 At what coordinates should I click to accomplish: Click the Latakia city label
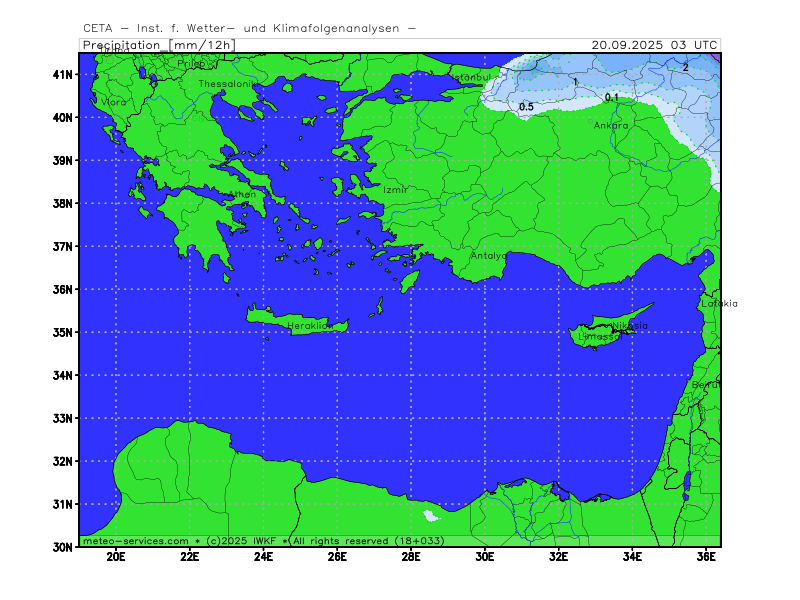click(x=719, y=303)
